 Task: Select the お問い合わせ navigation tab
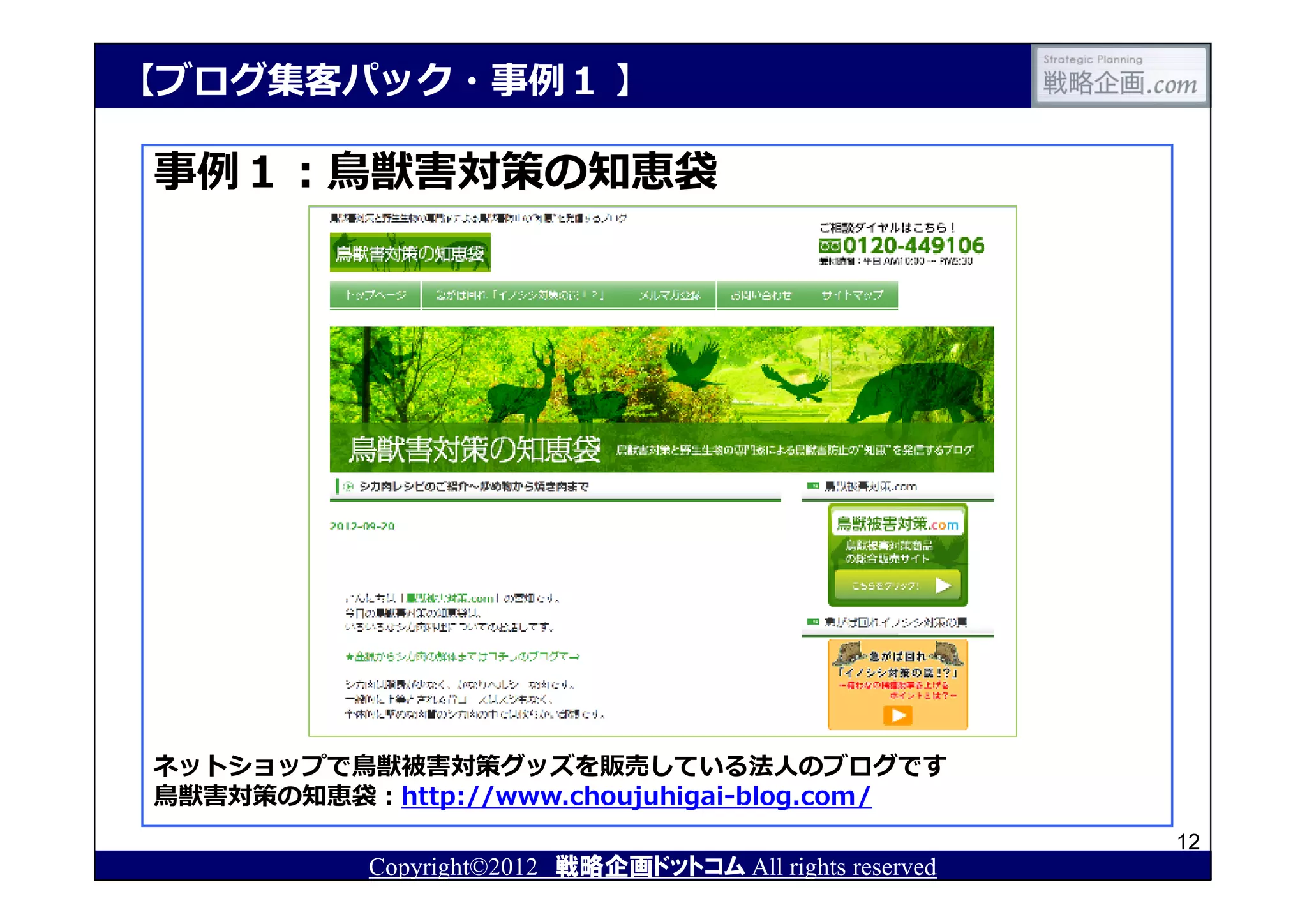(761, 295)
